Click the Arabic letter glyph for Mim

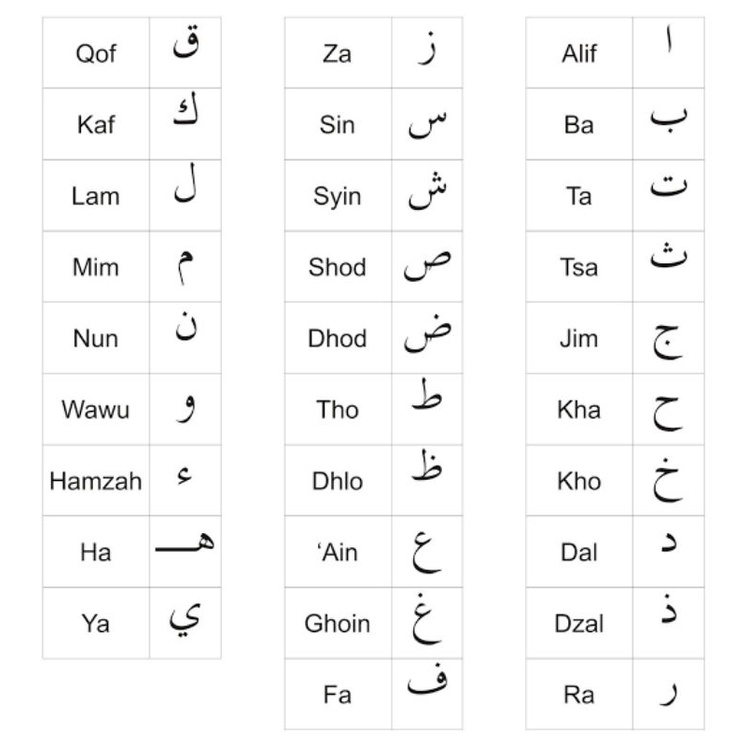[186, 266]
